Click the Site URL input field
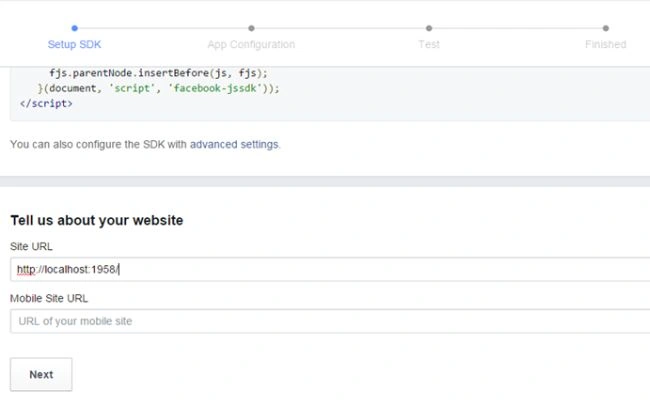This screenshot has height=405, width=650. (330, 269)
